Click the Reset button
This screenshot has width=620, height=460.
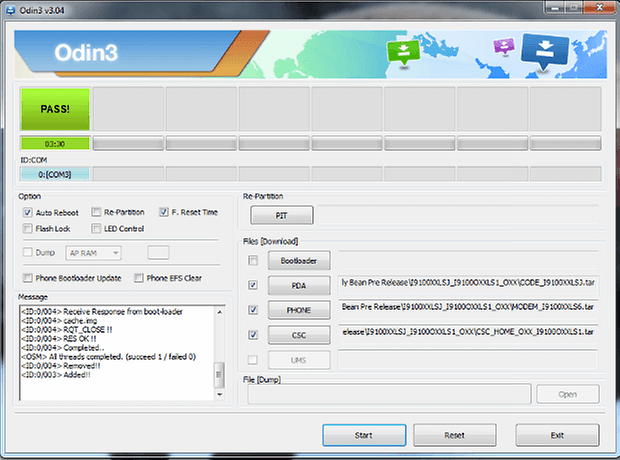[455, 435]
